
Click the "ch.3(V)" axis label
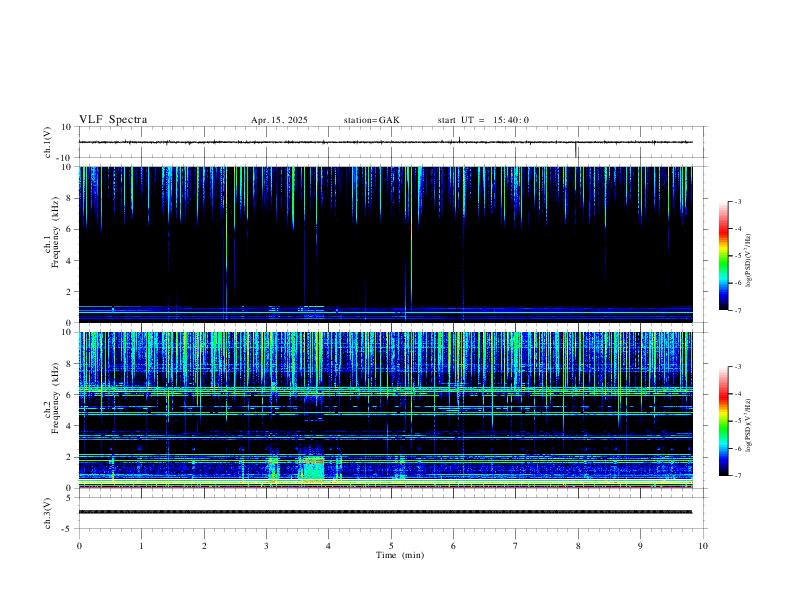tap(47, 513)
